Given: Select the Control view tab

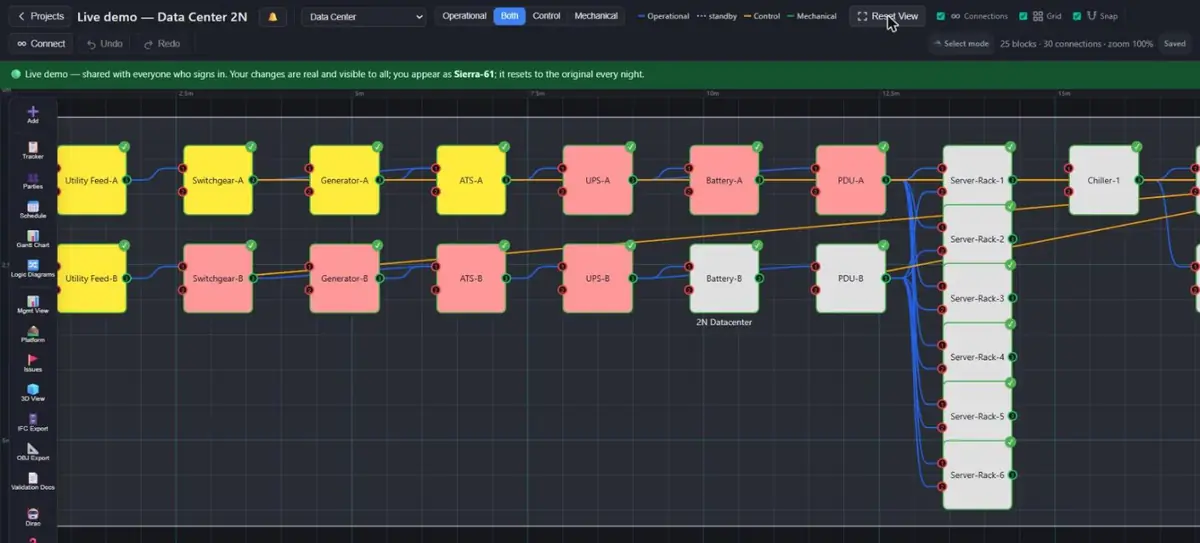Looking at the screenshot, I should click(547, 16).
